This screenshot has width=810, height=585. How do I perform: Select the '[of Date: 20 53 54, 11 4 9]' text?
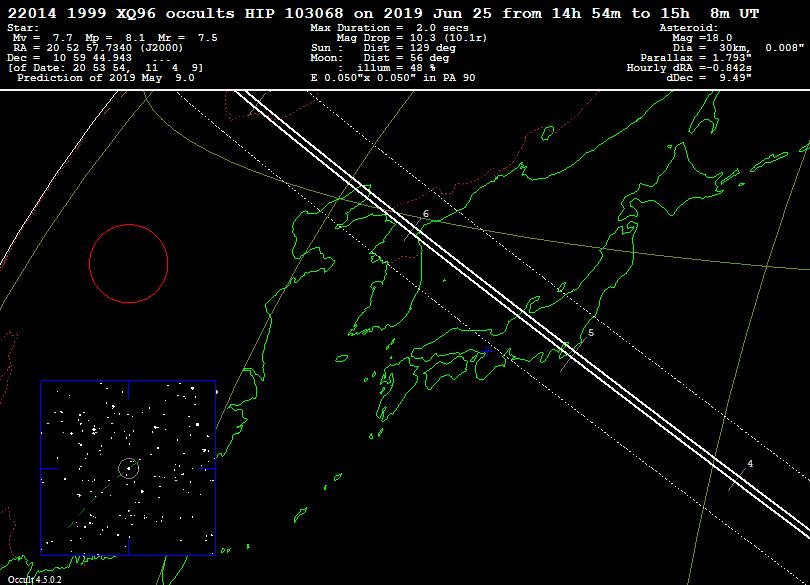point(105,68)
